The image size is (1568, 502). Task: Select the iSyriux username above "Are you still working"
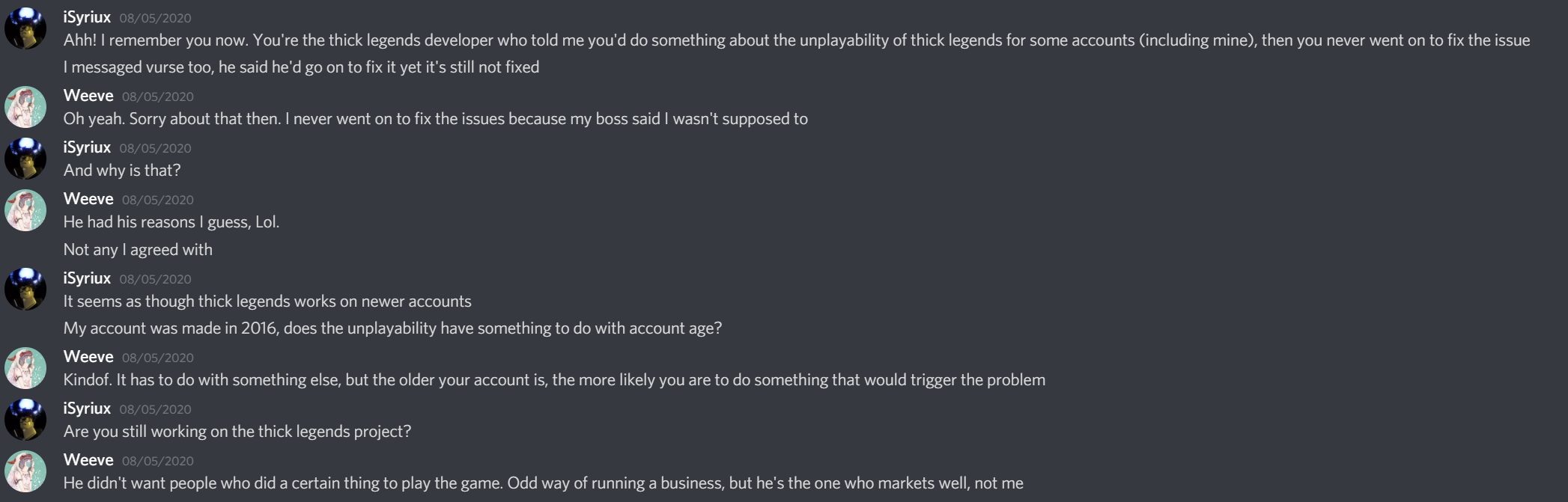point(87,408)
